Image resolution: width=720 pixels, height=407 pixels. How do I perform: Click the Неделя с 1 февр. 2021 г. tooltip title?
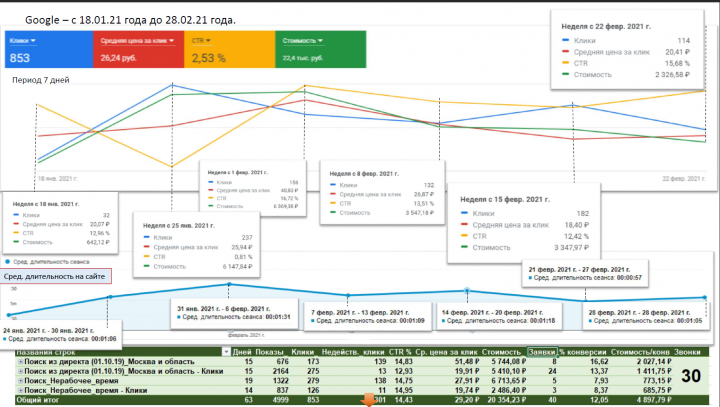237,172
